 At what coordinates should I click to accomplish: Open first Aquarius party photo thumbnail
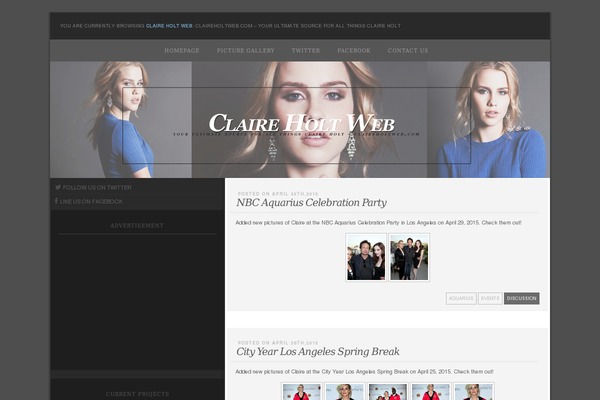pyautogui.click(x=366, y=257)
